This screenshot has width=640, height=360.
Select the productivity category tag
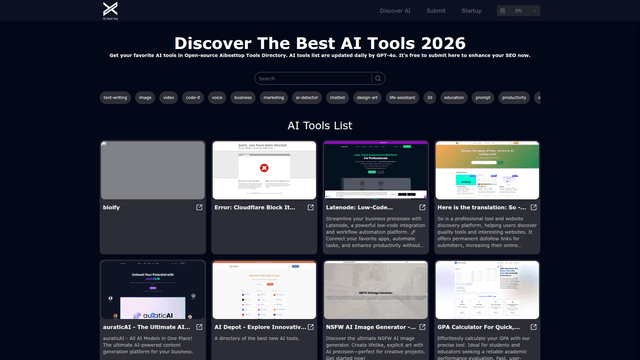click(x=514, y=98)
